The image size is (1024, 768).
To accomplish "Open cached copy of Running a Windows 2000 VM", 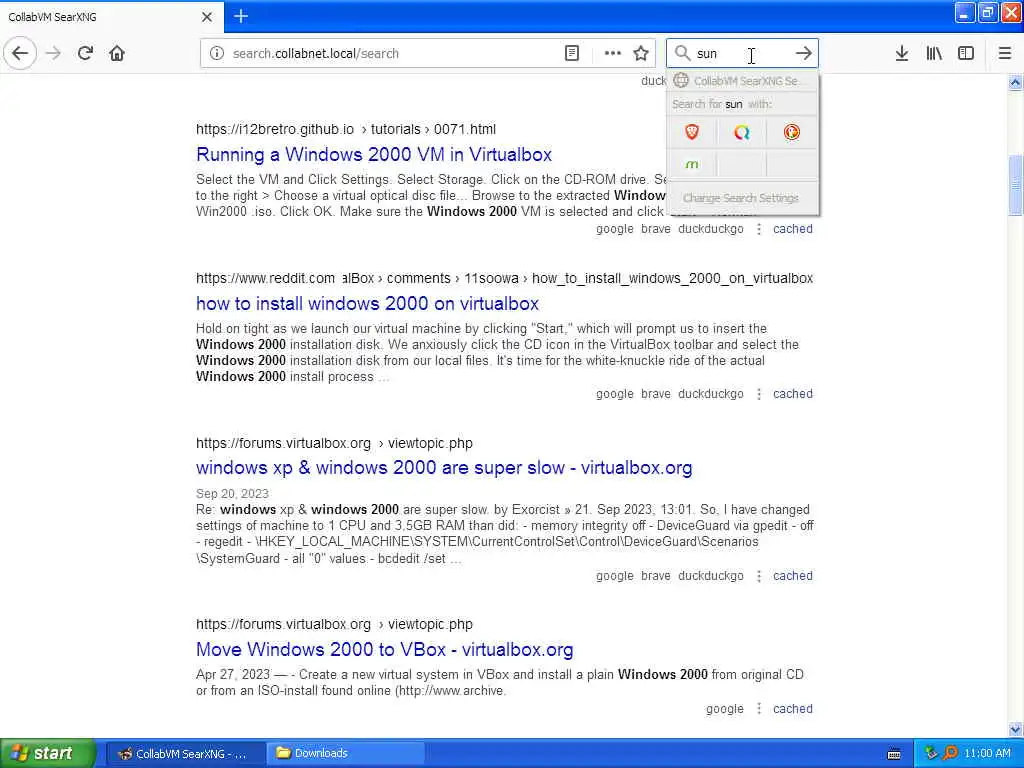I will tap(793, 229).
